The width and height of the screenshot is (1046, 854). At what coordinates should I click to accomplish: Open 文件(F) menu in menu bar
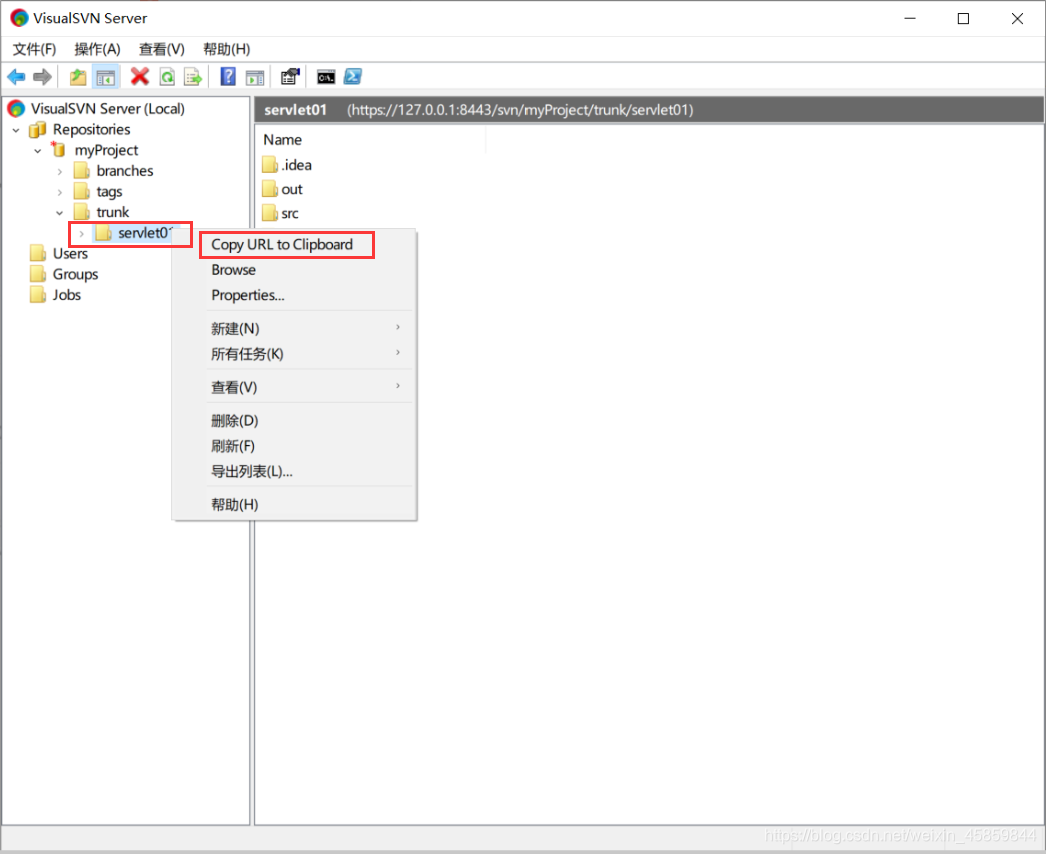pos(34,49)
